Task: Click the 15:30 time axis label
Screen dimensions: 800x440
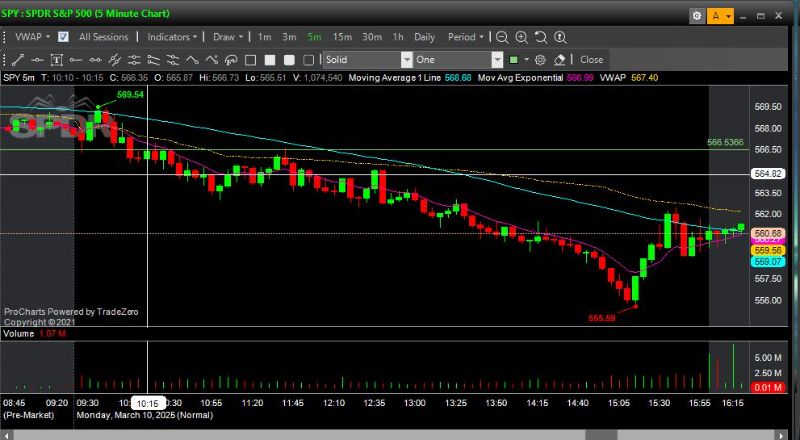Action: [659, 403]
